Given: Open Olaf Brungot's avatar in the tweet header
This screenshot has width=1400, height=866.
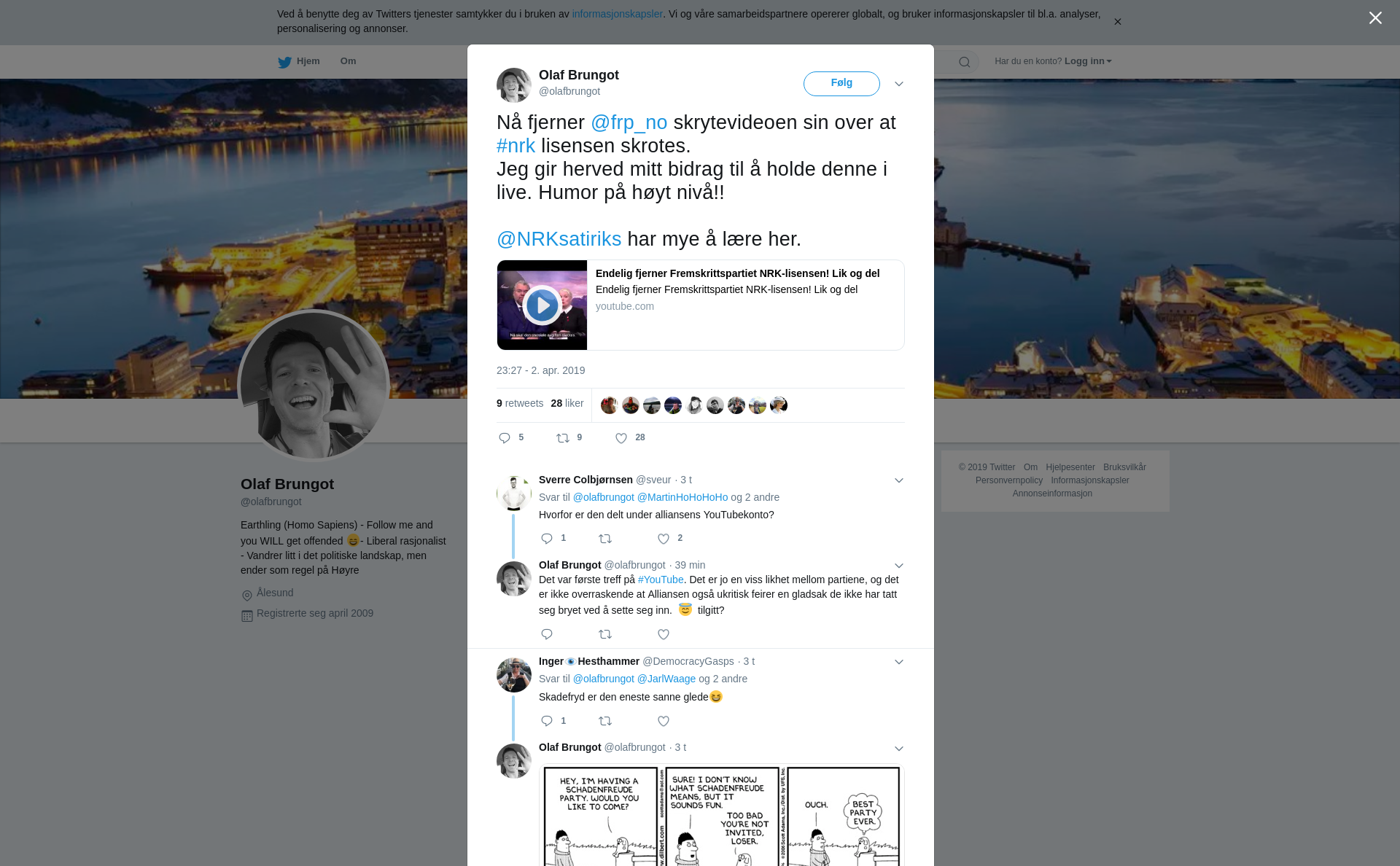Looking at the screenshot, I should coord(514,85).
